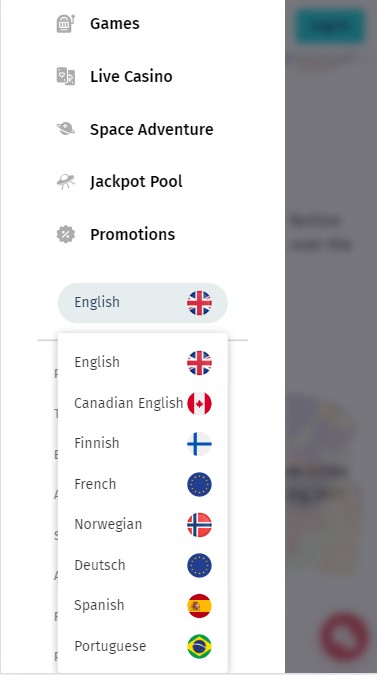Click the Finnish flag icon
This screenshot has width=377, height=675.
pos(199,444)
